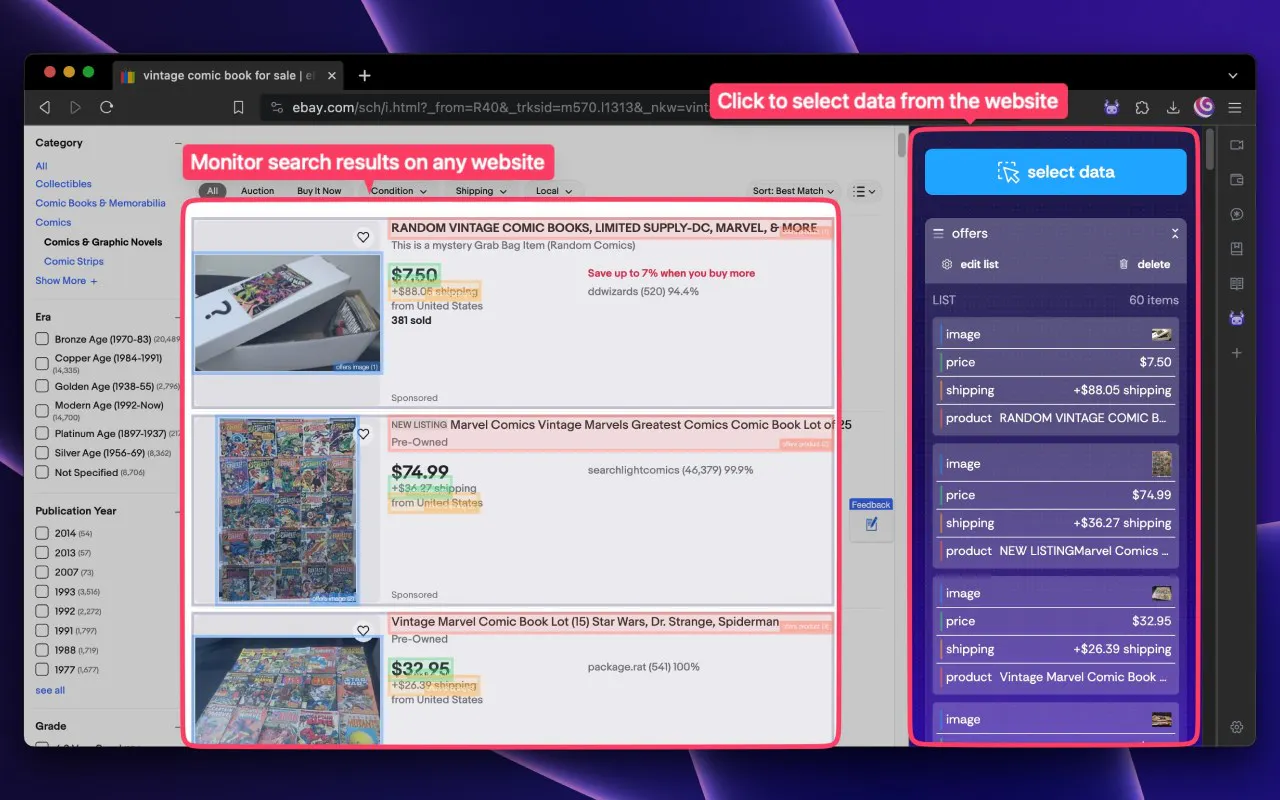This screenshot has width=1280, height=800.
Task: Click the browser forward arrow
Action: coord(75,107)
